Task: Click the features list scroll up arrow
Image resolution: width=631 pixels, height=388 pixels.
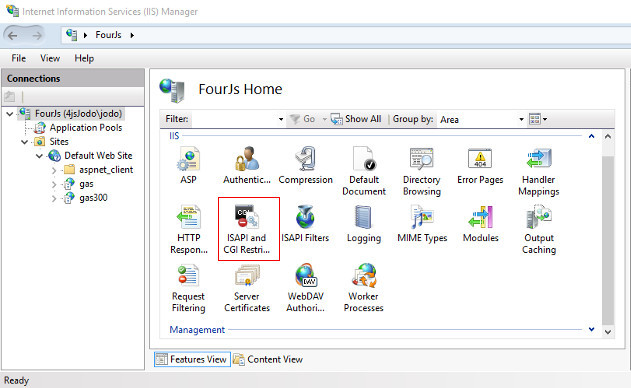Action: pyautogui.click(x=608, y=137)
